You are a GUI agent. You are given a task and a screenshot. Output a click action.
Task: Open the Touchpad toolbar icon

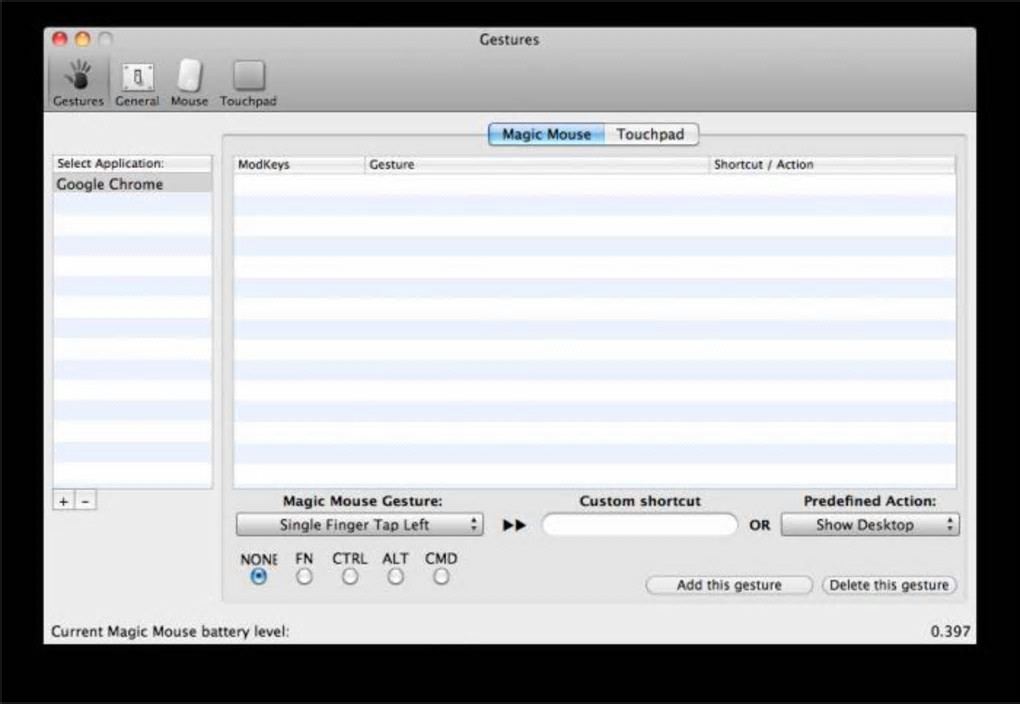[248, 83]
